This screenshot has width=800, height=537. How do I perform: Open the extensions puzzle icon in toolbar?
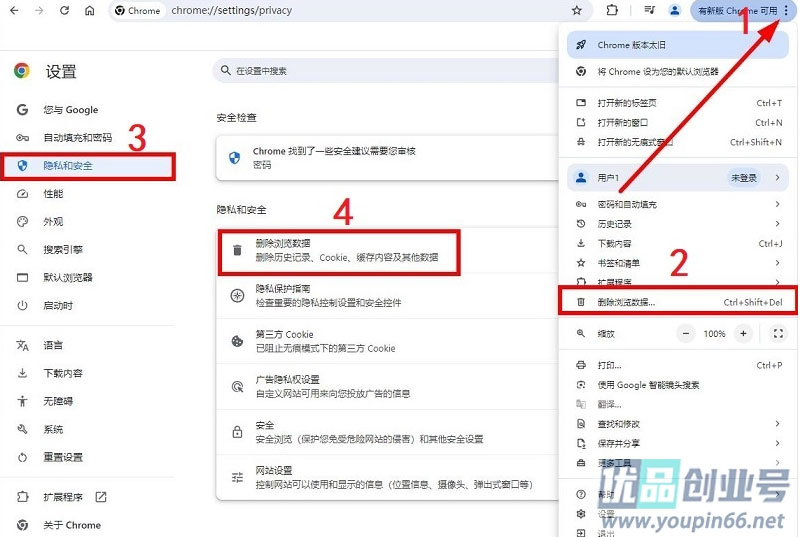pyautogui.click(x=612, y=11)
